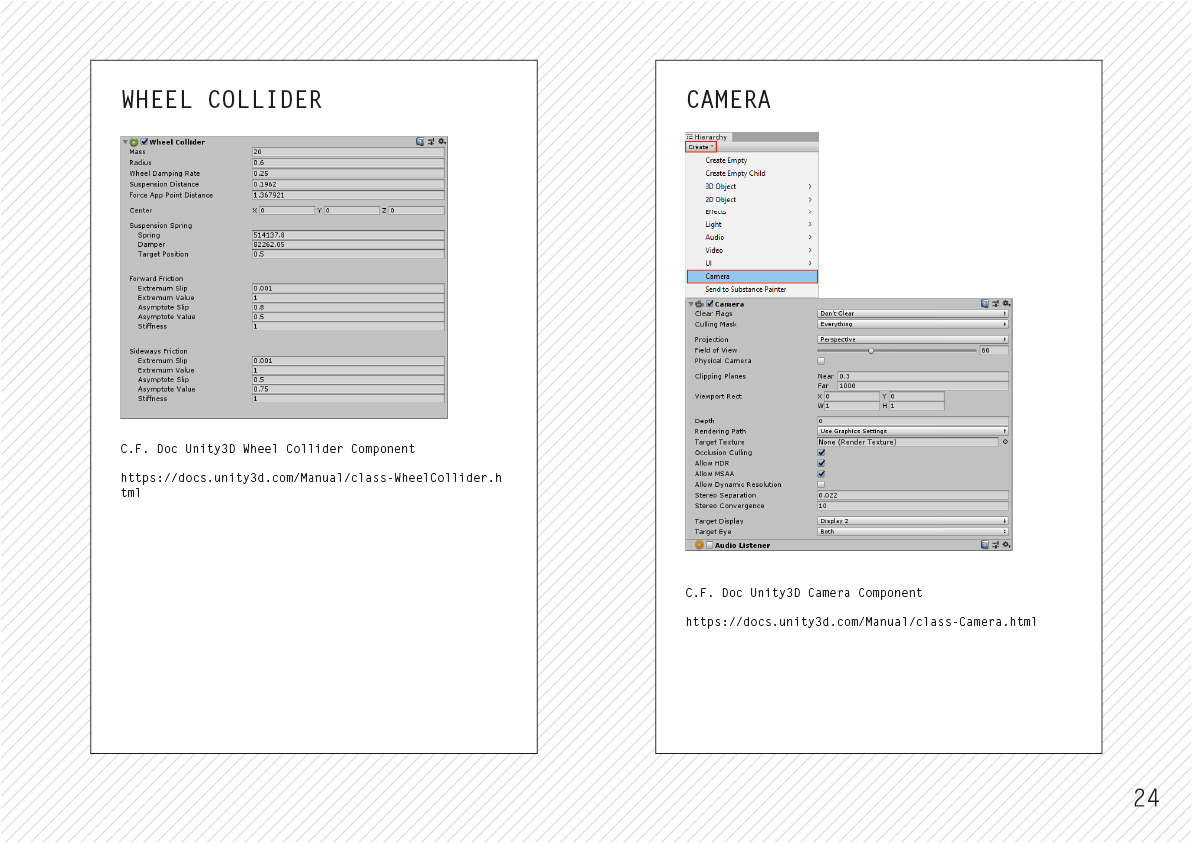
Task: Open Wheel Collider help reference book icon
Action: 420,141
